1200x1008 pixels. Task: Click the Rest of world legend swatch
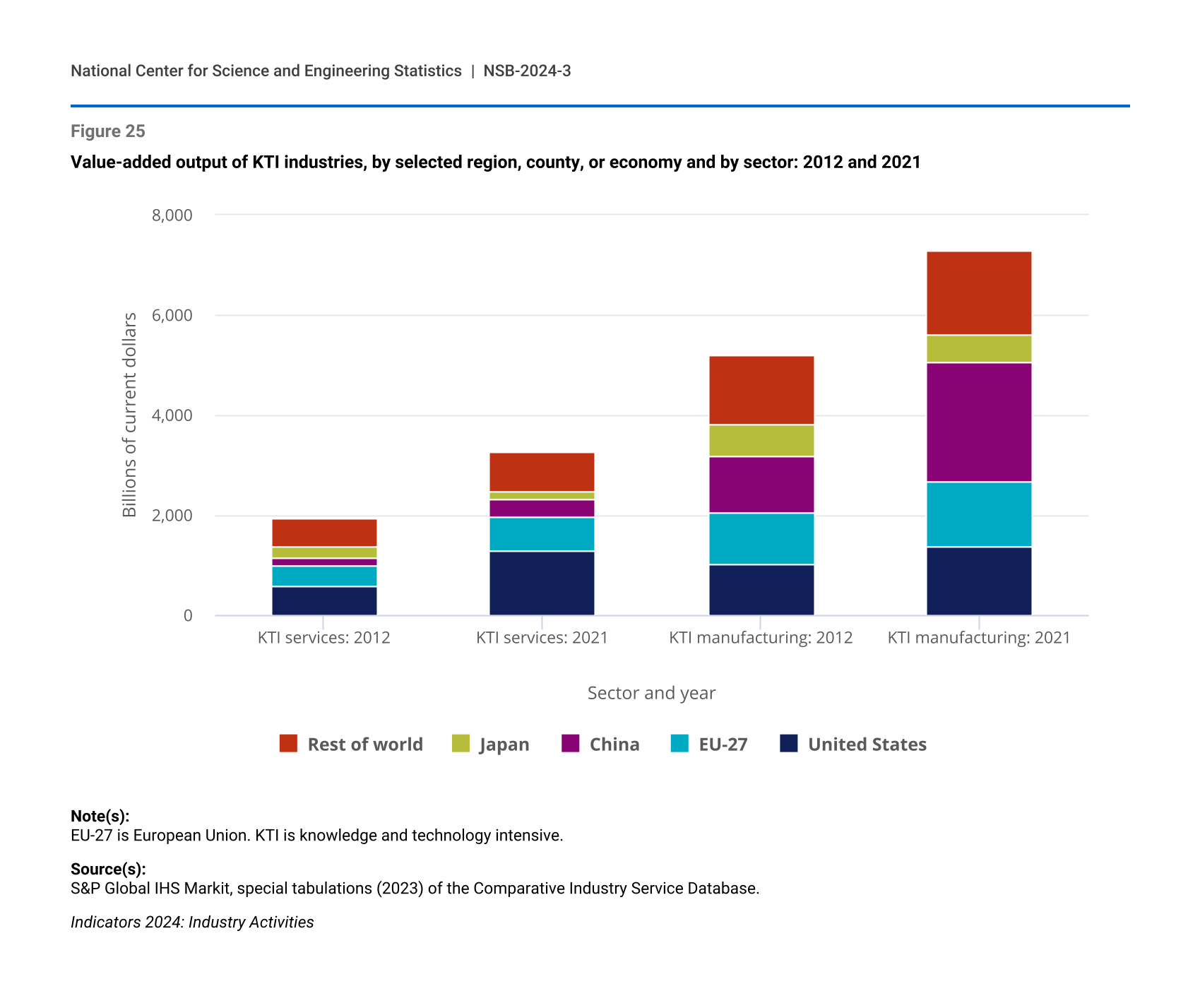click(x=288, y=743)
